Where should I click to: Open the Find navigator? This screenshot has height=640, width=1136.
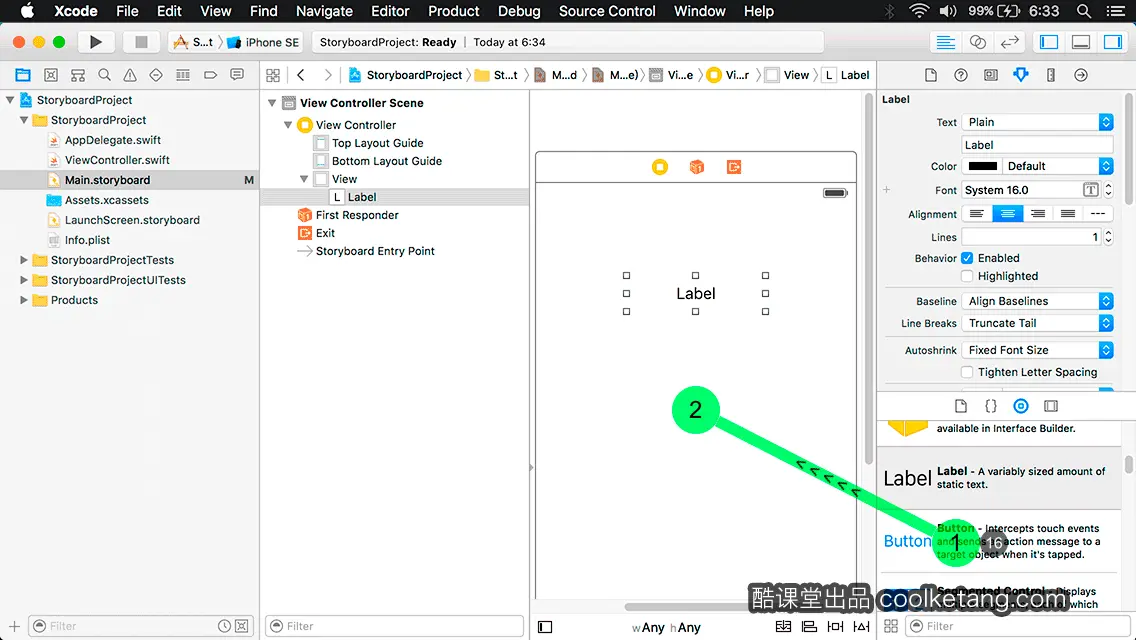click(x=104, y=75)
